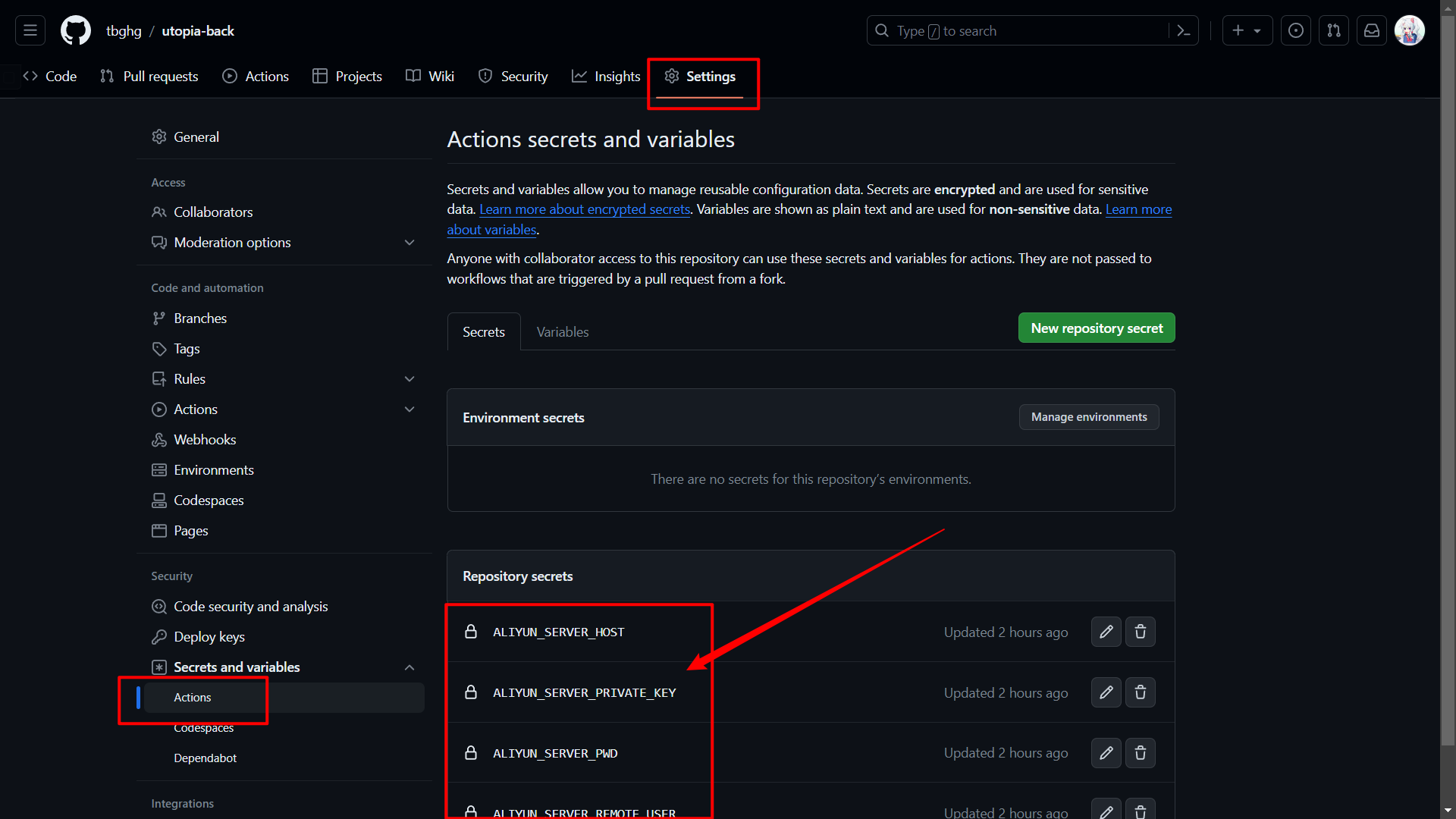1456x819 pixels.
Task: Delete the ALIYUN_SERVER_PRIVATE_KEY secret
Action: [1140, 692]
